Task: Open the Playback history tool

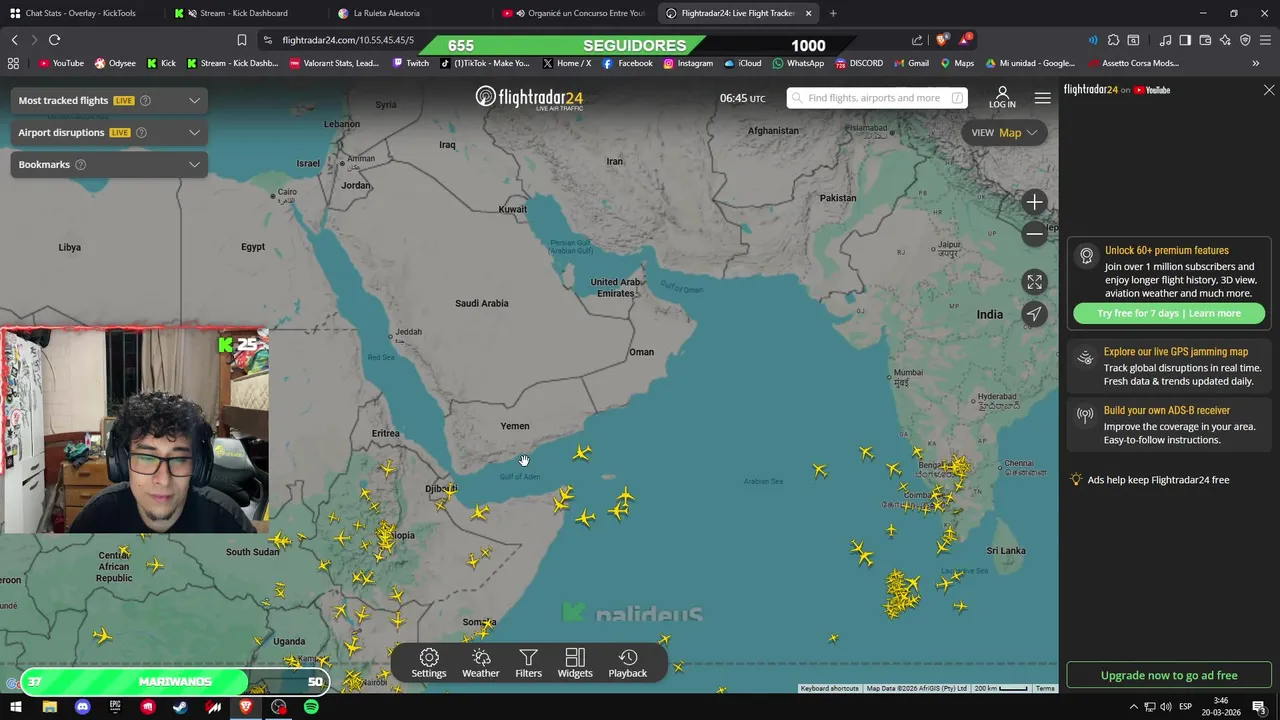Action: (628, 663)
